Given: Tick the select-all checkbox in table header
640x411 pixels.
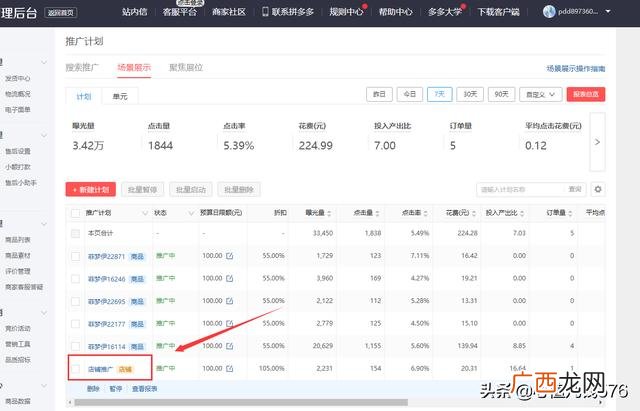Looking at the screenshot, I should (76, 213).
